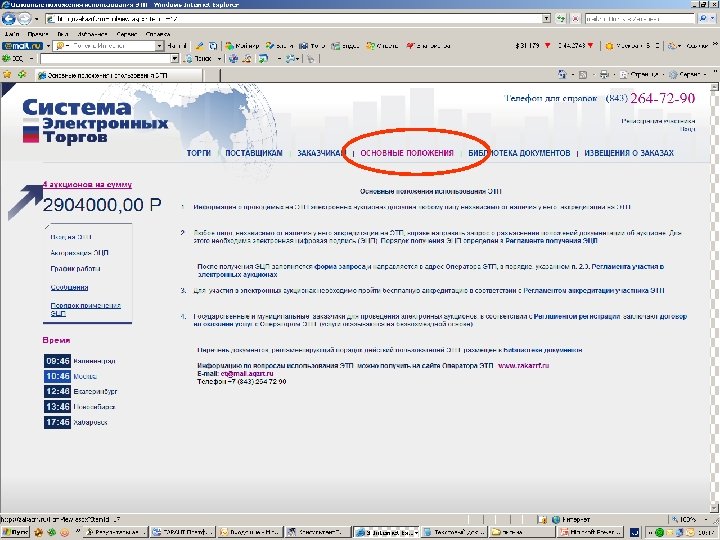Click the dollar currency rate indicator

[x=533, y=45]
